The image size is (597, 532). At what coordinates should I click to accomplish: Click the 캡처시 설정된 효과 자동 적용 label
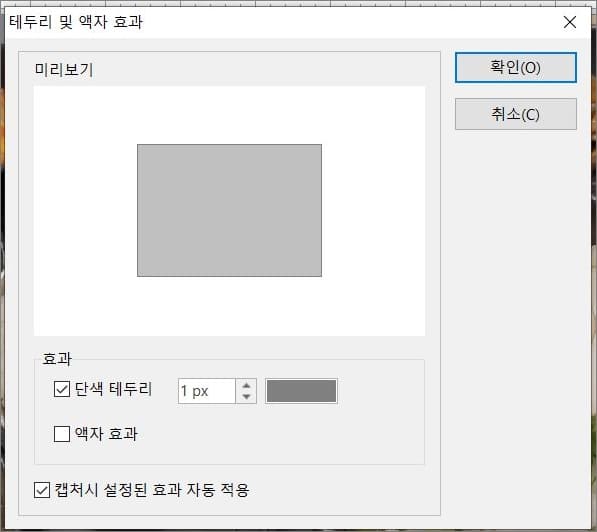coord(152,490)
